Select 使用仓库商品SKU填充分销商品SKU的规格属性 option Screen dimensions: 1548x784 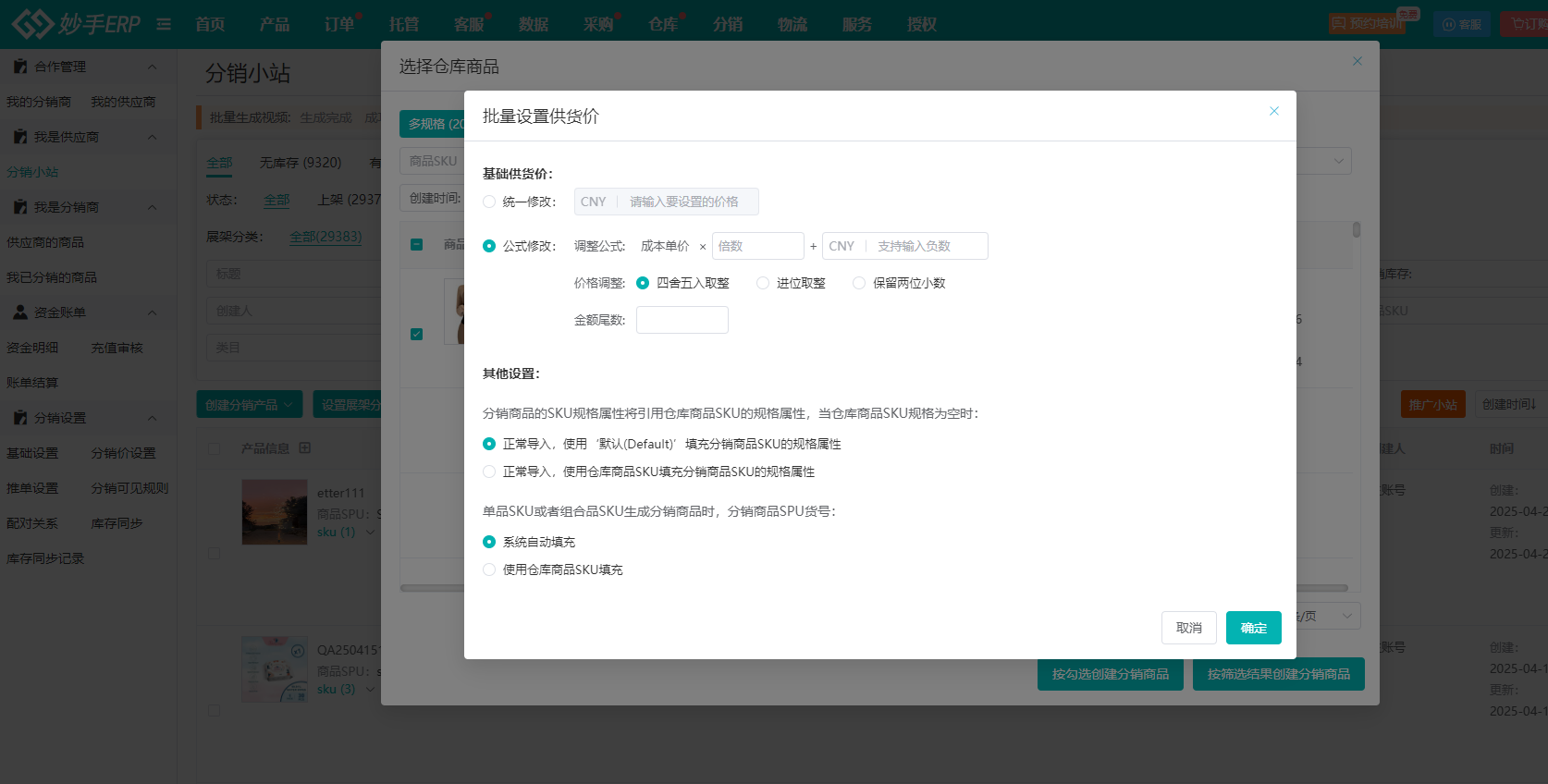(489, 472)
